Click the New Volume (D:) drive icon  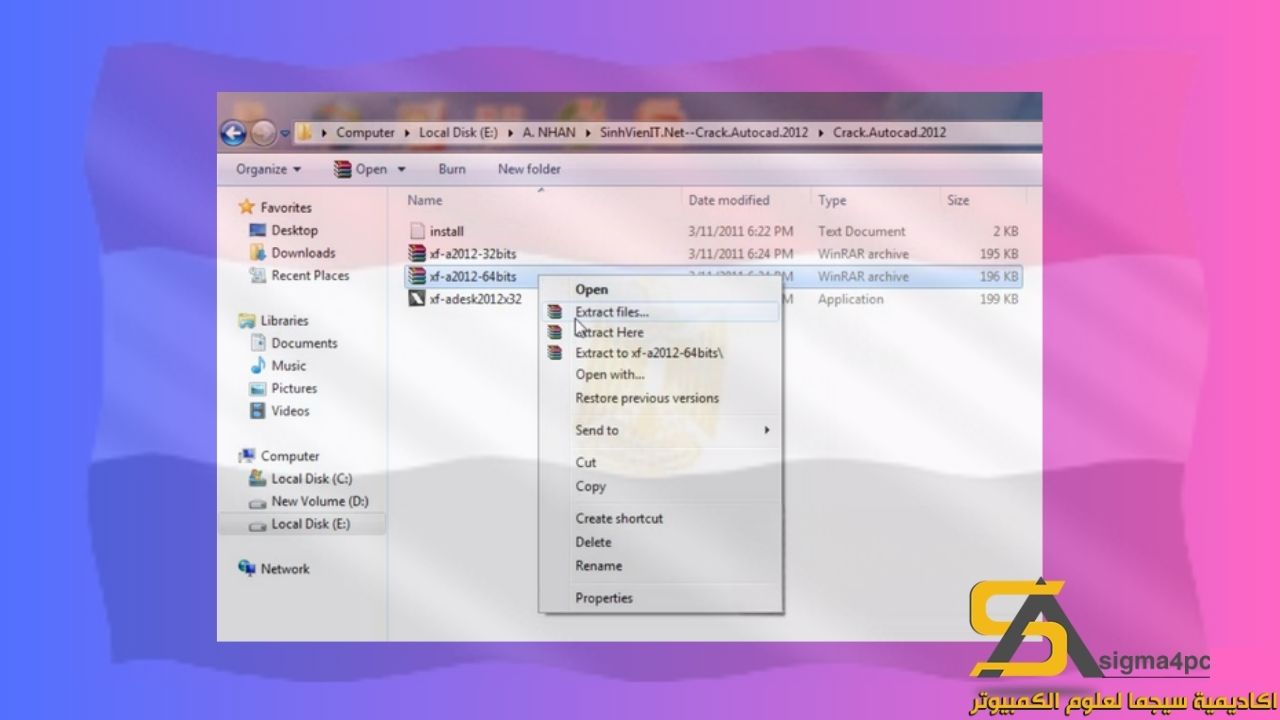[x=257, y=502]
